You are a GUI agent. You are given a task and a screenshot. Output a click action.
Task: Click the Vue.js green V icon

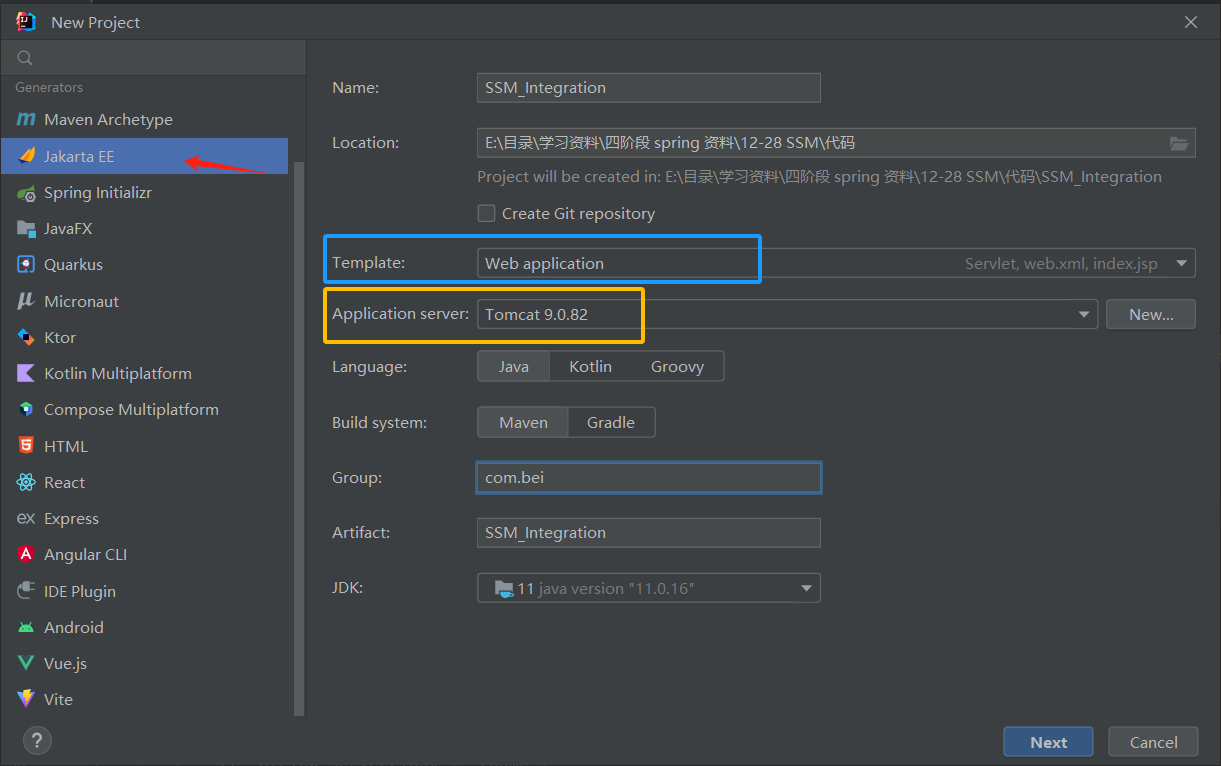pyautogui.click(x=27, y=664)
